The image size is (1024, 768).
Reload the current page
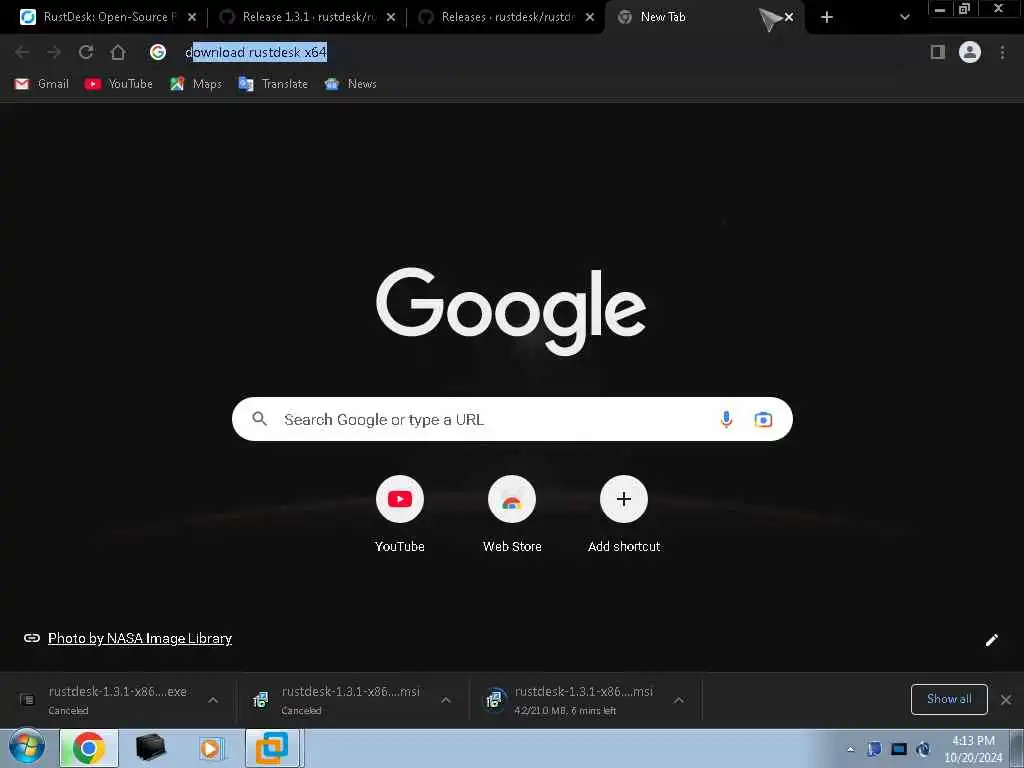[86, 52]
